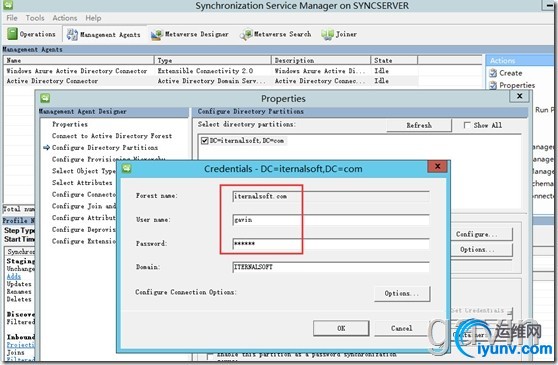Viewport: 558px width, 365px height.
Task: Click the Create action icon
Action: 493,73
